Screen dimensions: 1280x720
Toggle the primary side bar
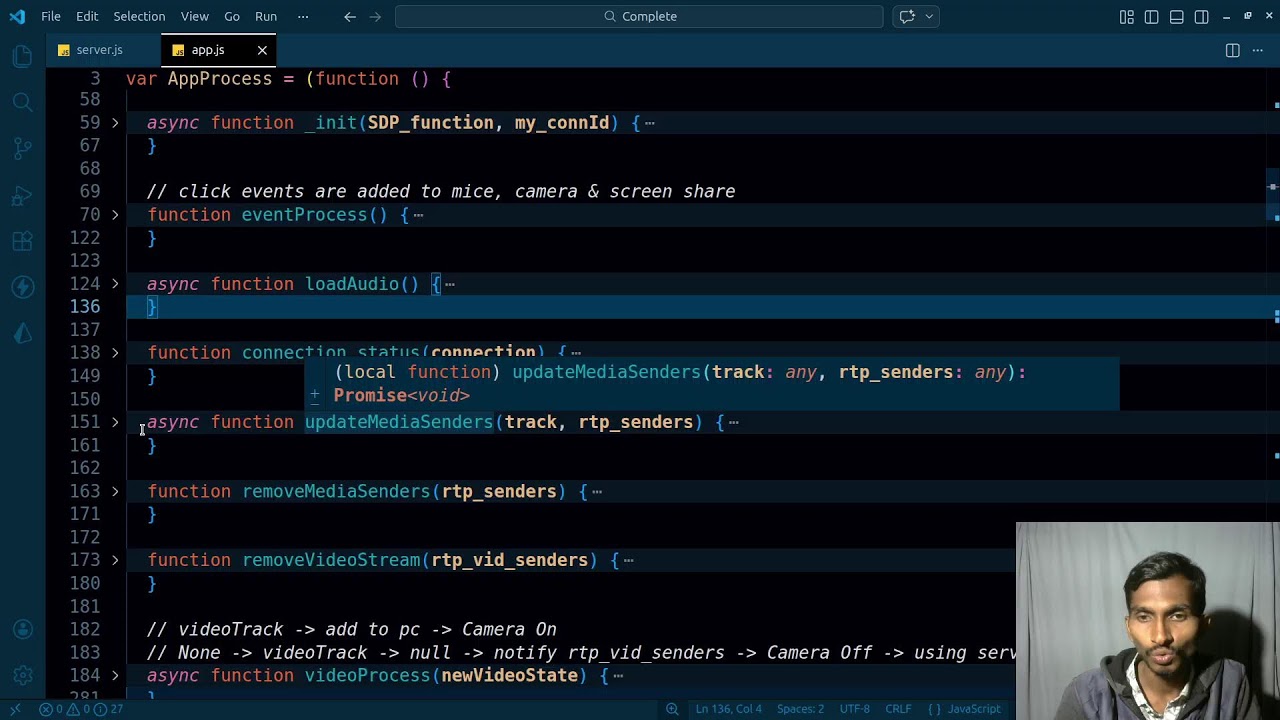pyautogui.click(x=1152, y=16)
